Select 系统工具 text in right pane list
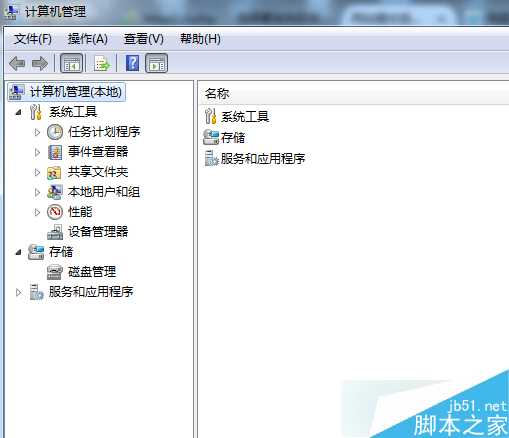 pos(245,117)
